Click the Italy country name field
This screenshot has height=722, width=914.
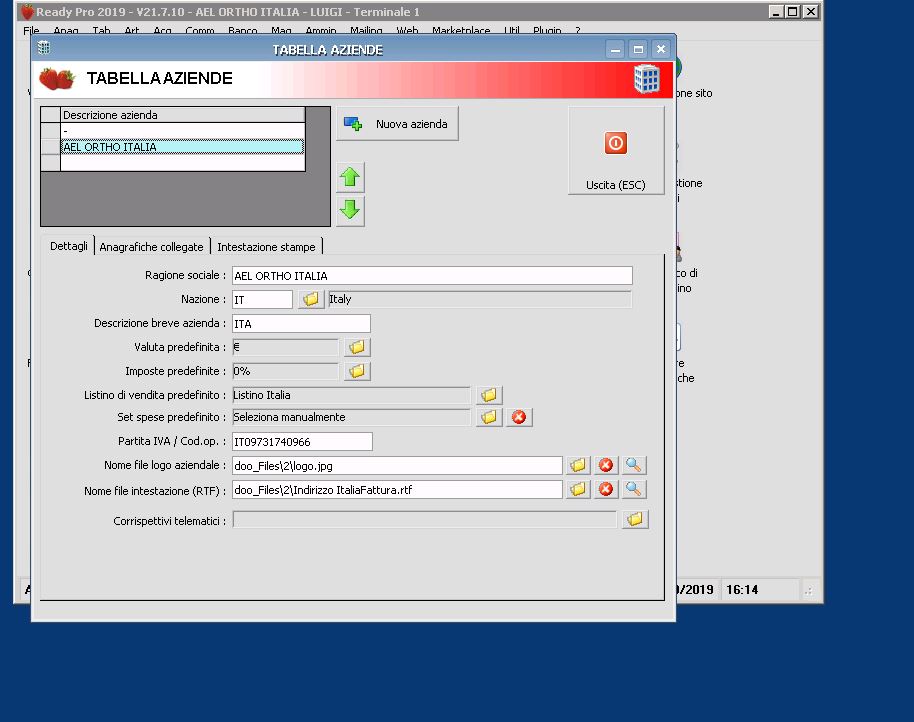[x=480, y=300]
